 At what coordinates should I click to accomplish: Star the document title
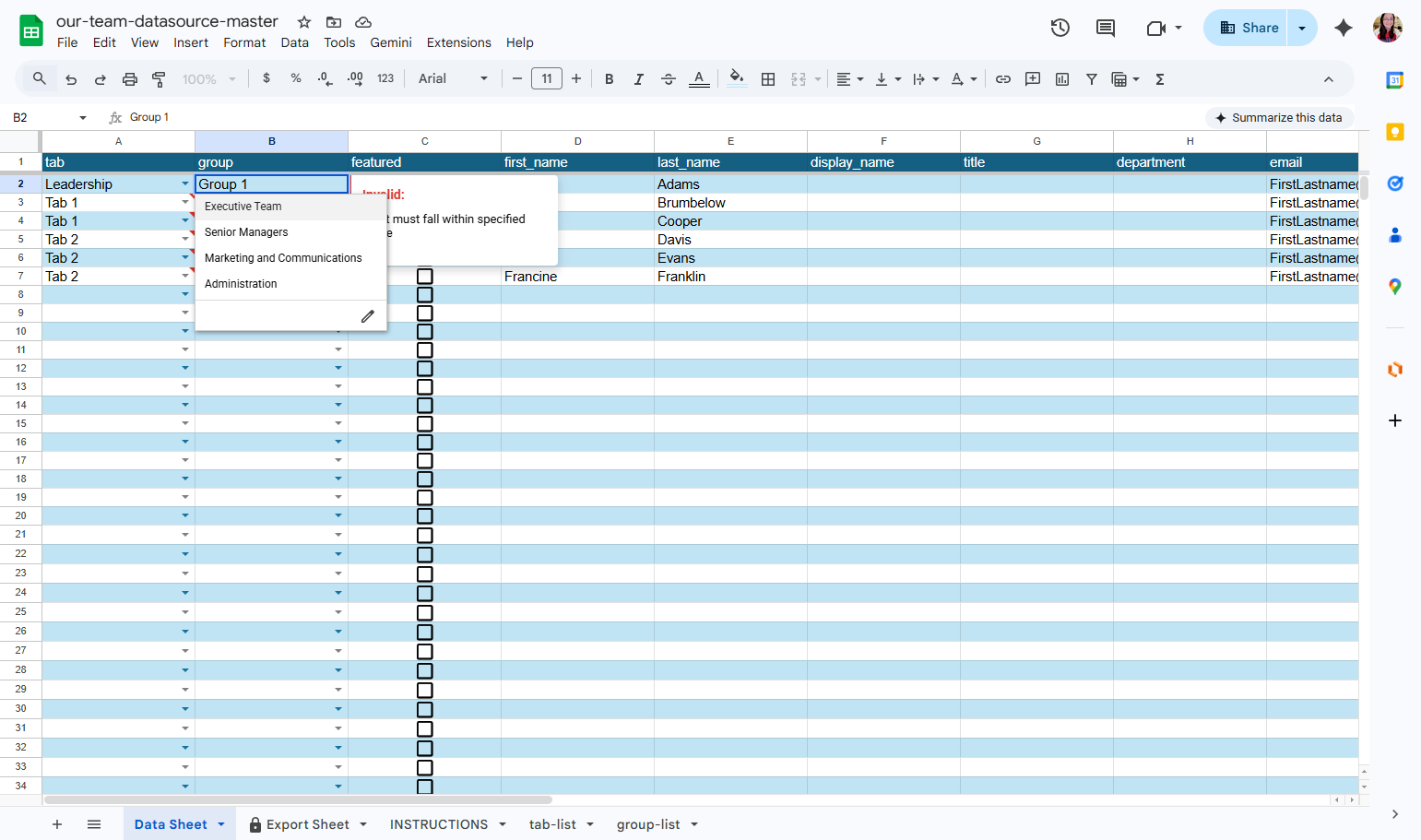(x=304, y=22)
